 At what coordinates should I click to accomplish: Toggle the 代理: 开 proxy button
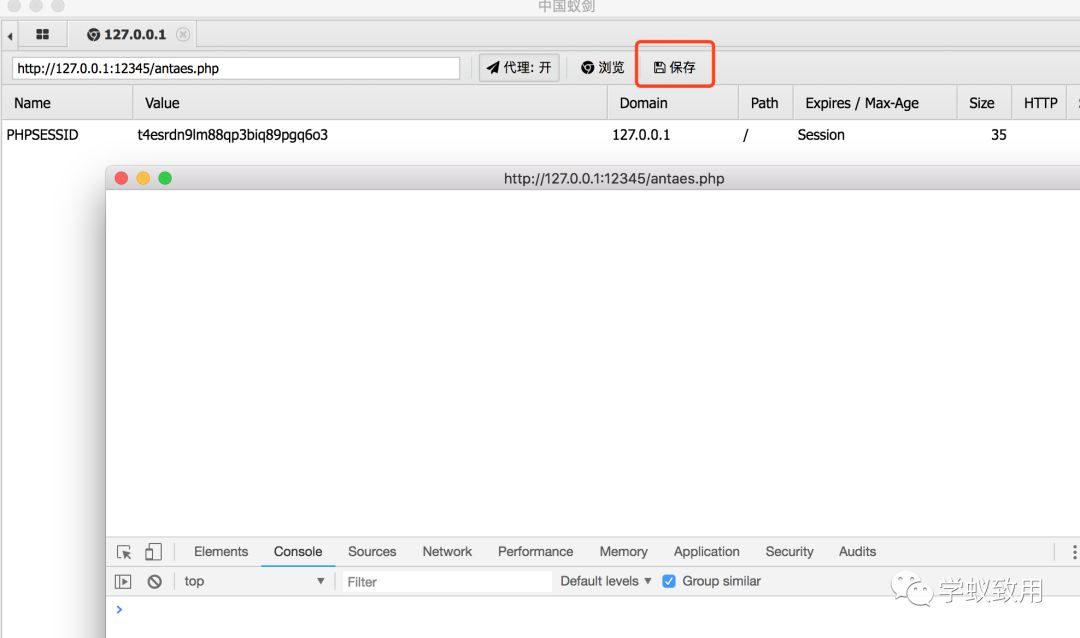click(519, 68)
